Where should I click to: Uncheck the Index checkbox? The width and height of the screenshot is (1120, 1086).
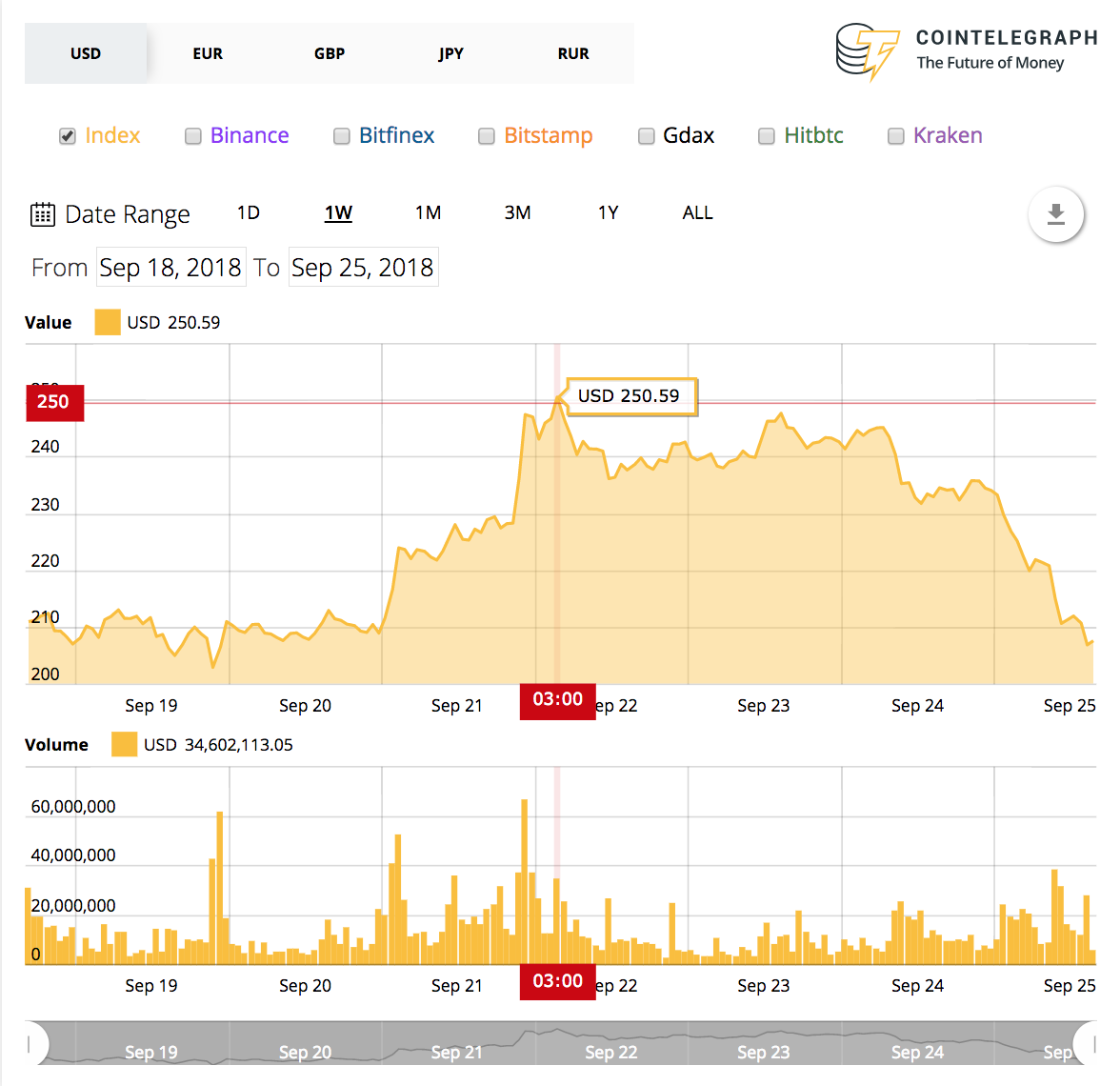coord(67,135)
